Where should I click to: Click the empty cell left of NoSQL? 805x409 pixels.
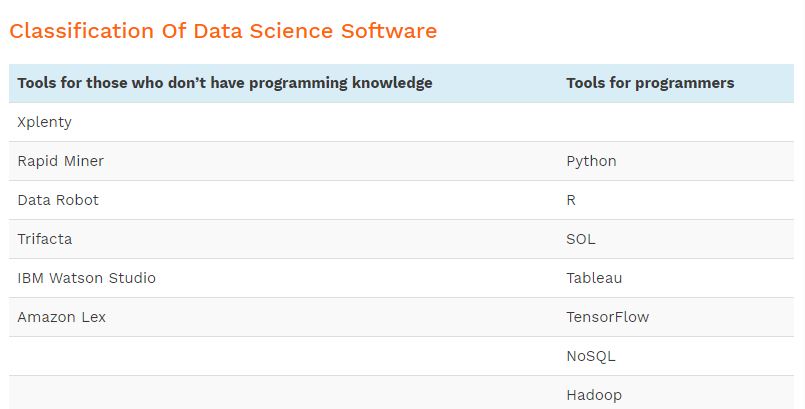coord(280,356)
